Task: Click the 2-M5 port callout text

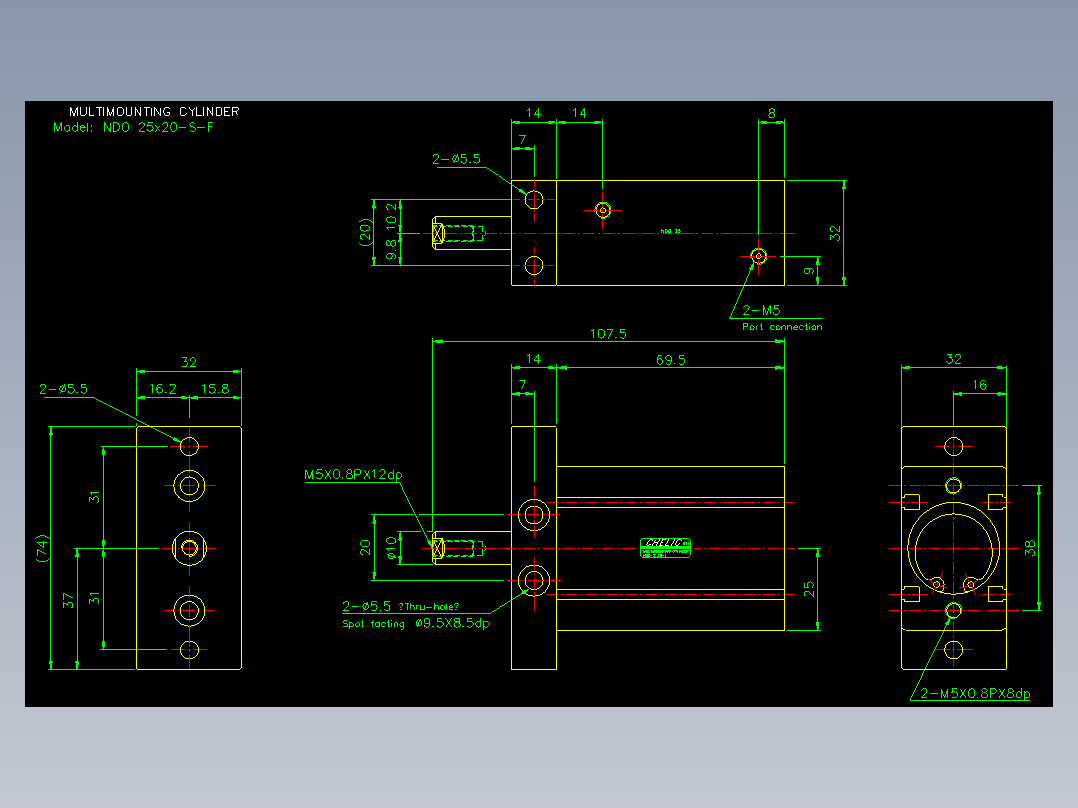Action: (x=761, y=310)
